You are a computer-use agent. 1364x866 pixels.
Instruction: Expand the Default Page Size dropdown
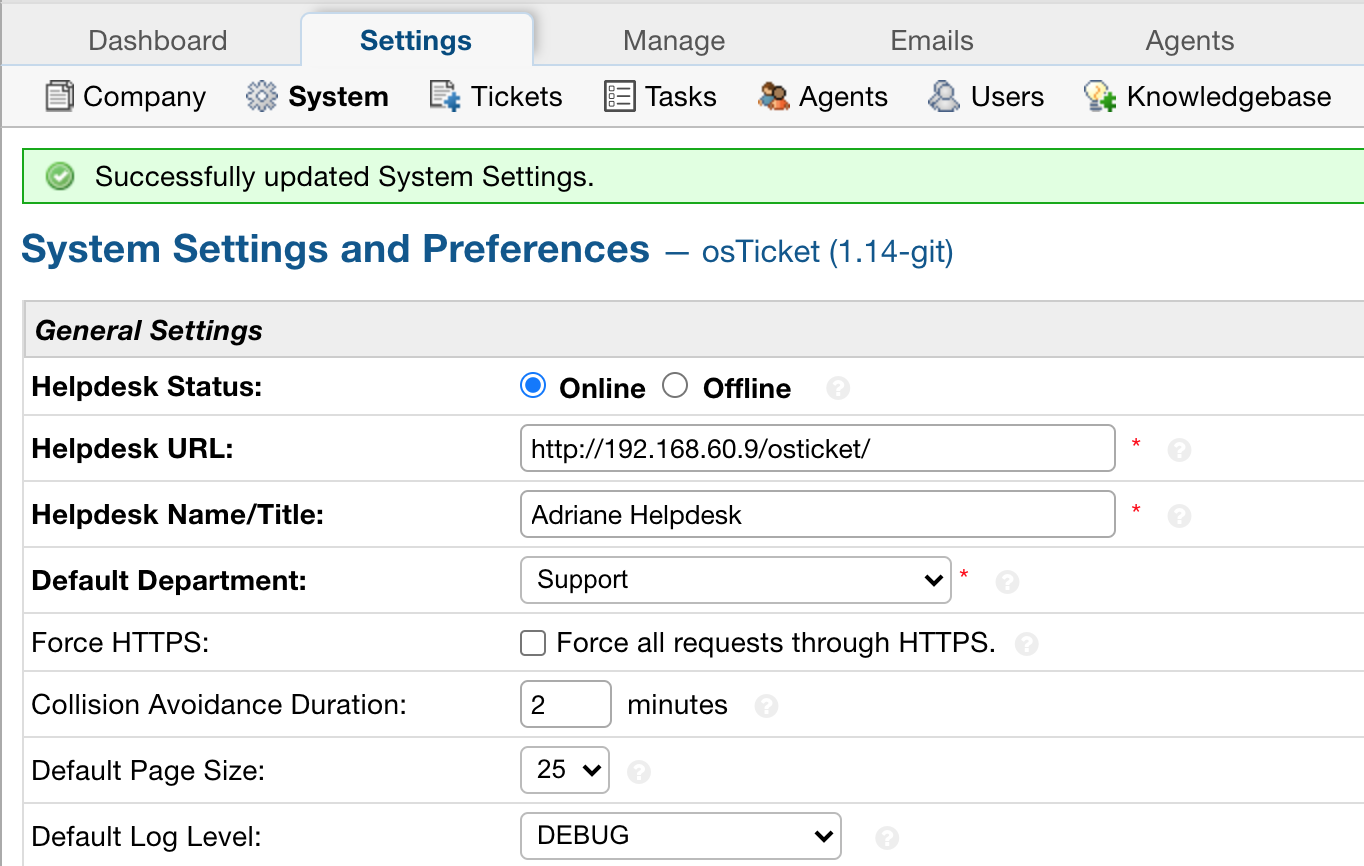click(565, 770)
